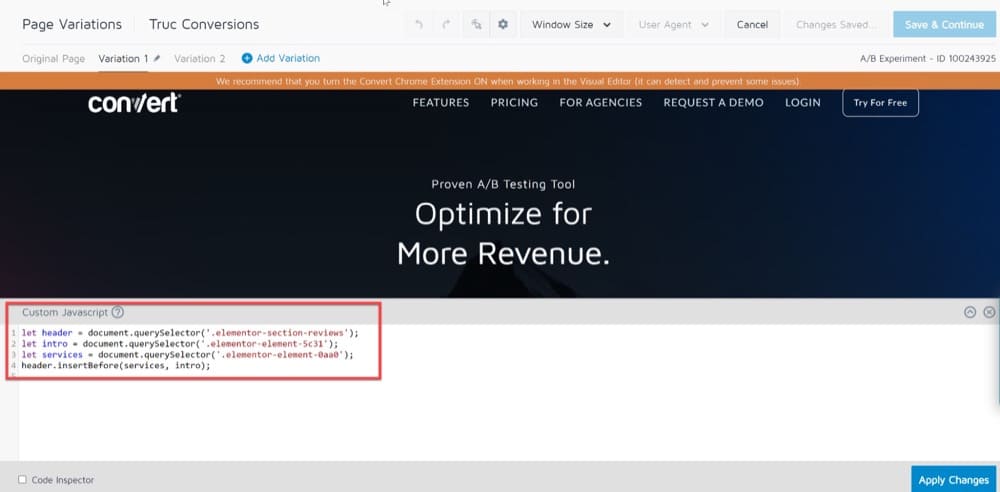
Task: Click the Custom Javascript help icon
Action: click(x=118, y=312)
